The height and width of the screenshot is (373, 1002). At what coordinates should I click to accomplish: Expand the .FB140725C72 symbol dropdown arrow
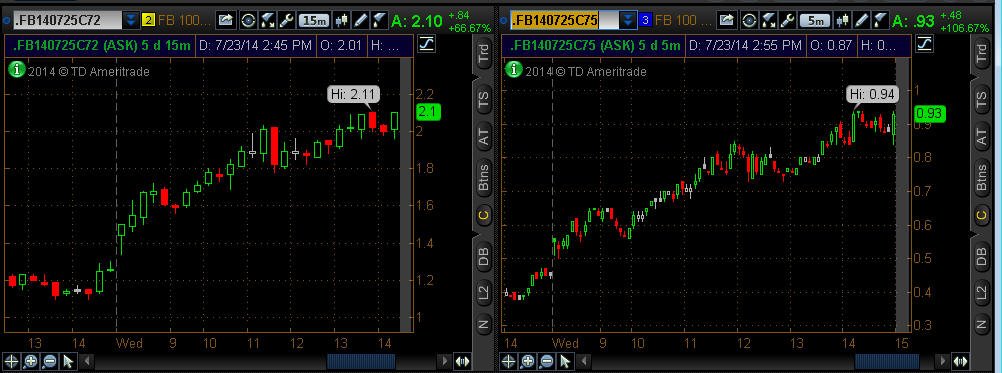click(131, 20)
